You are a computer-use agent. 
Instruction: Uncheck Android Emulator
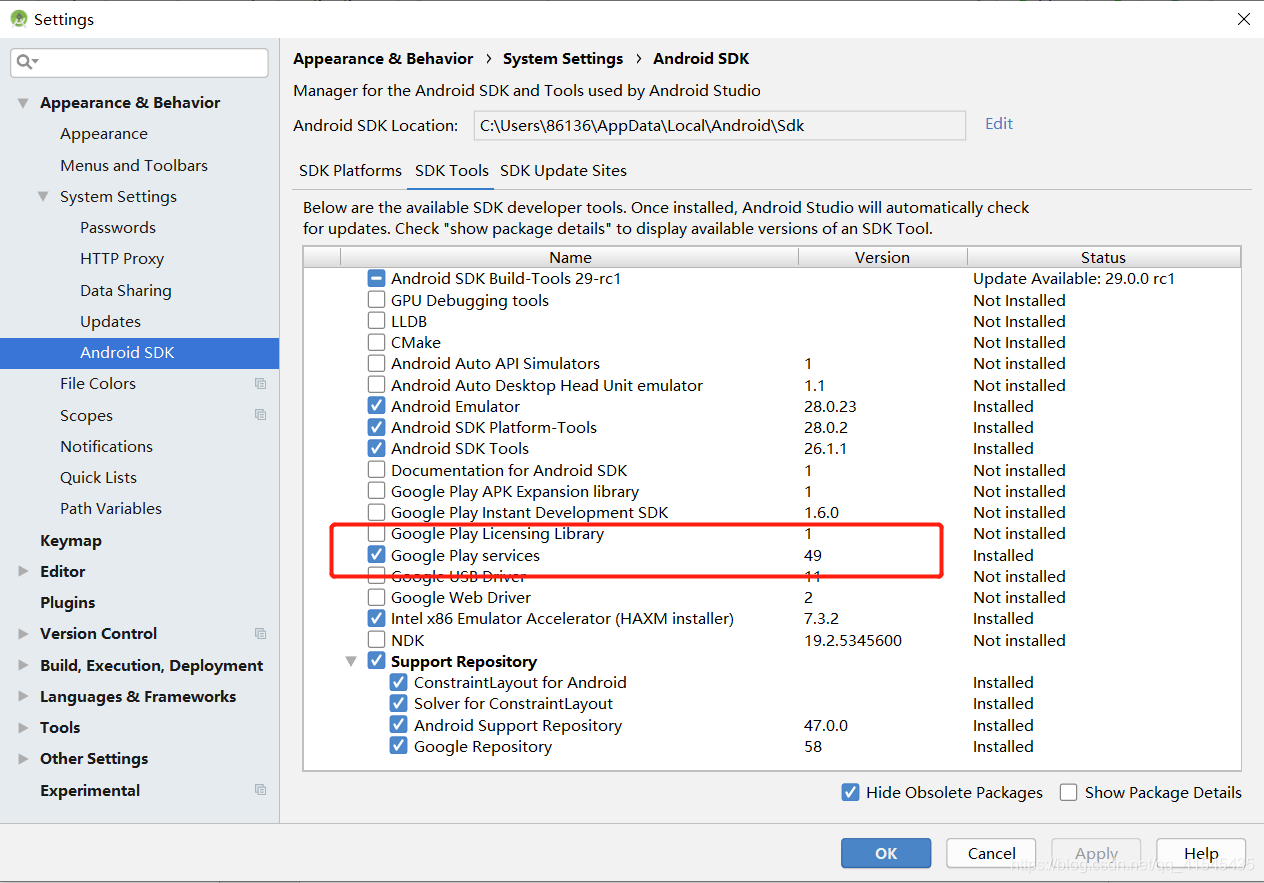(376, 406)
